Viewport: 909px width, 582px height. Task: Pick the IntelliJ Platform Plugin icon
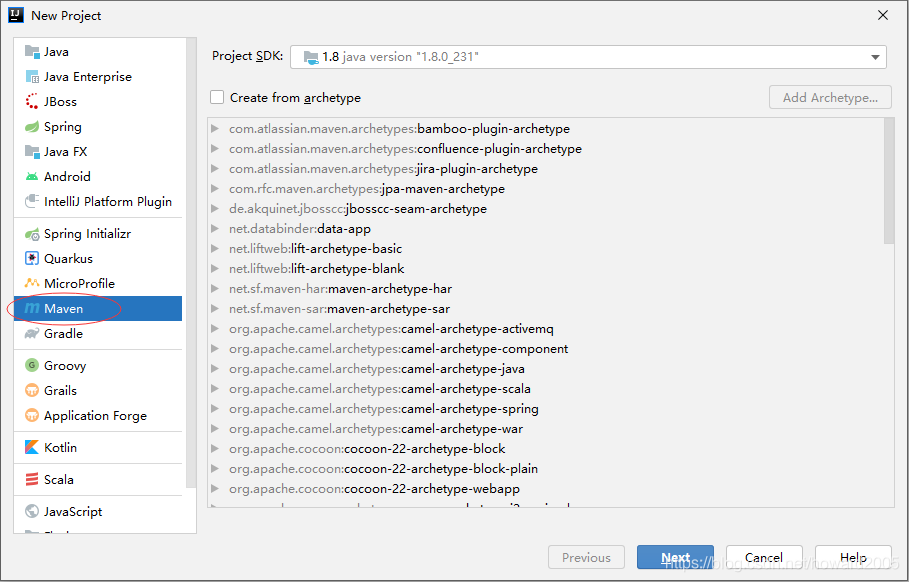tap(32, 201)
